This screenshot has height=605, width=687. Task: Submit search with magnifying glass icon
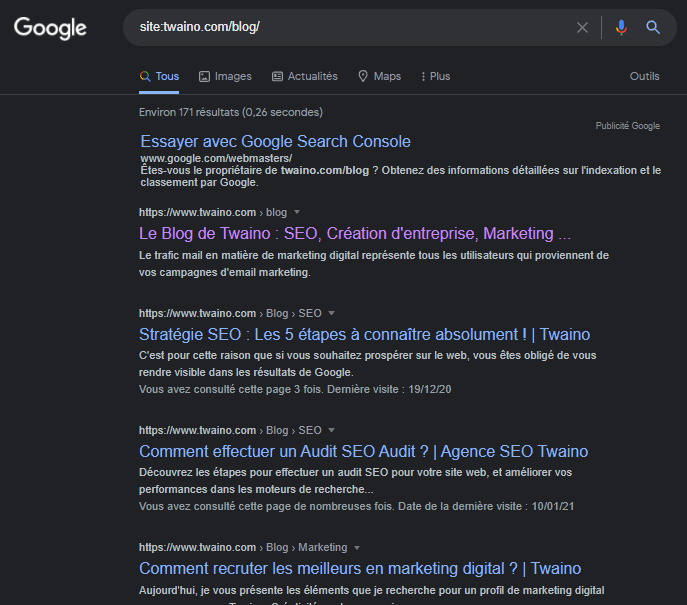pyautogui.click(x=653, y=28)
